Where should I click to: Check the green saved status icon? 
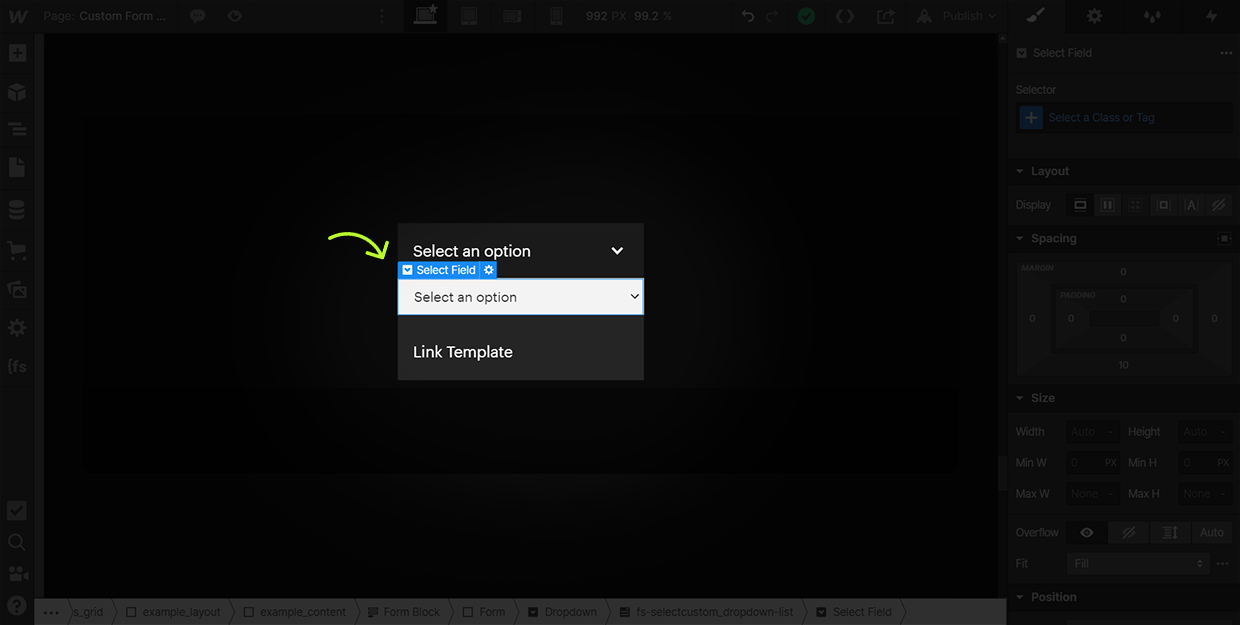tap(806, 16)
